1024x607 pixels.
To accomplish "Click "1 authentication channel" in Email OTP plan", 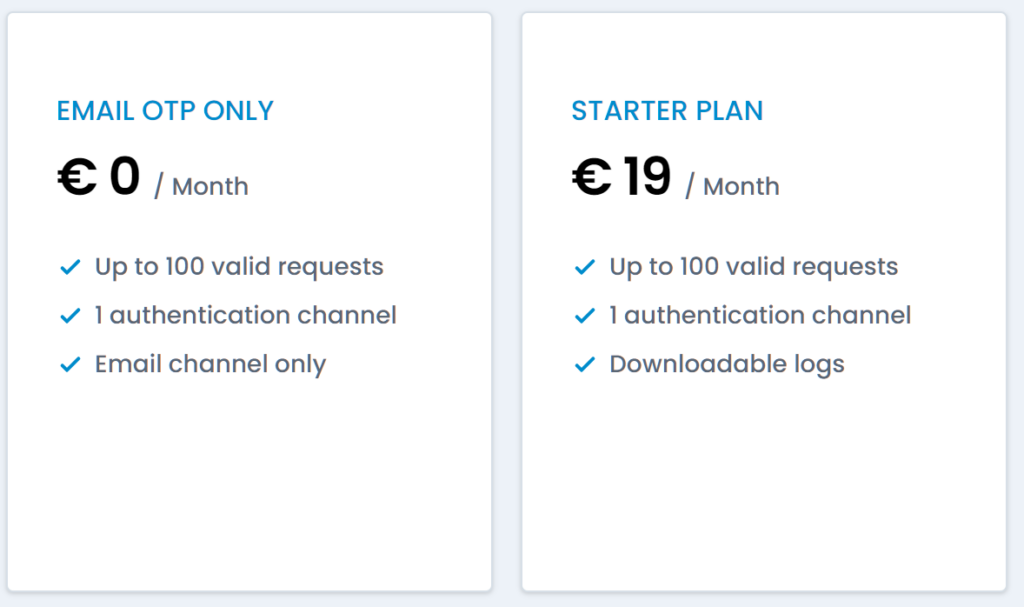I will point(245,315).
